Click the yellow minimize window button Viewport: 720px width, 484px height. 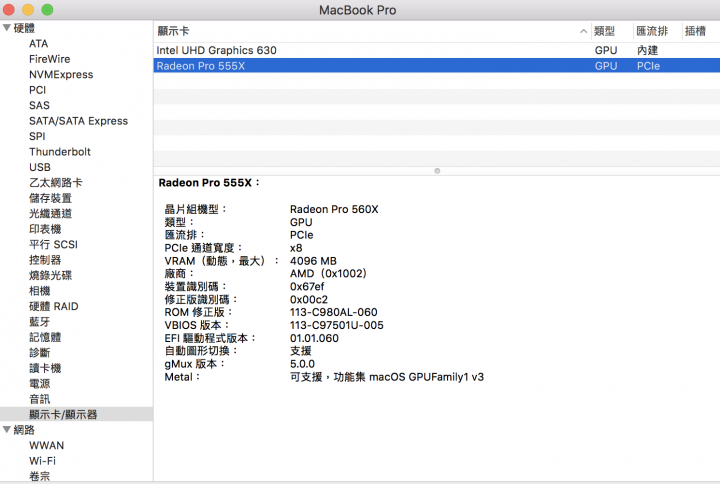pos(28,10)
